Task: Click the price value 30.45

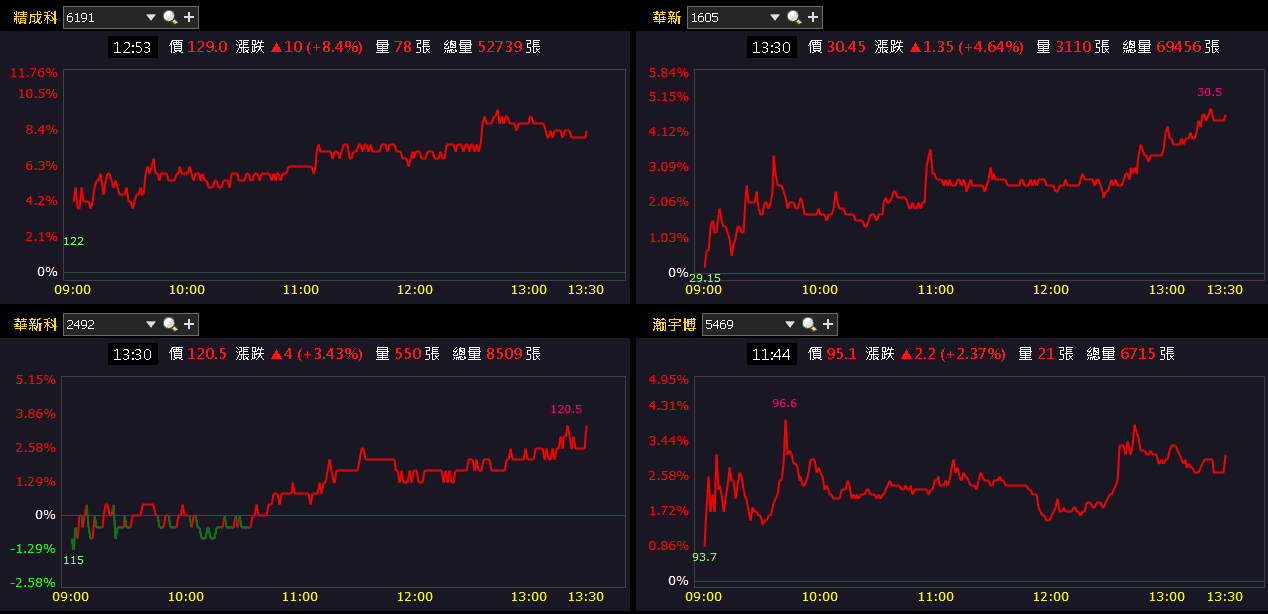Action: (846, 47)
